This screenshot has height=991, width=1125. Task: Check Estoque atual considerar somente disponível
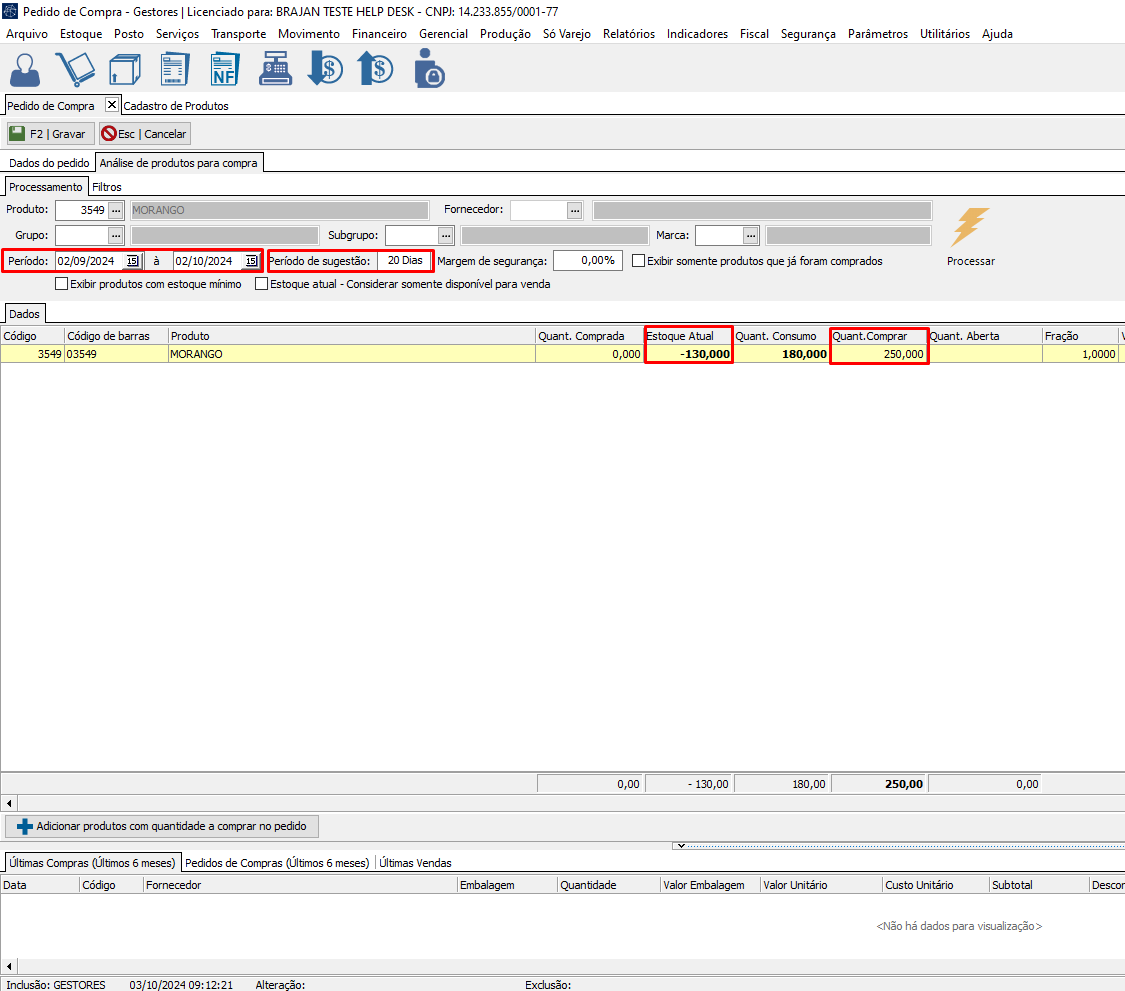pos(262,284)
